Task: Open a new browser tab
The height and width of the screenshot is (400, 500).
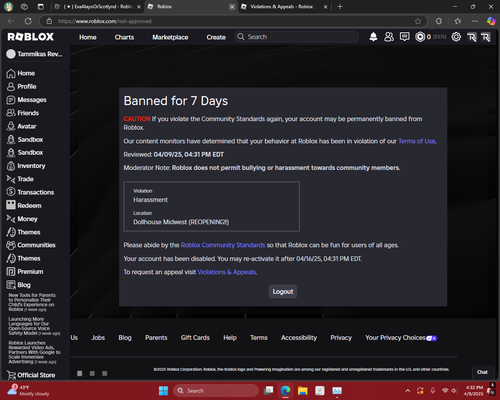Action: [x=340, y=7]
